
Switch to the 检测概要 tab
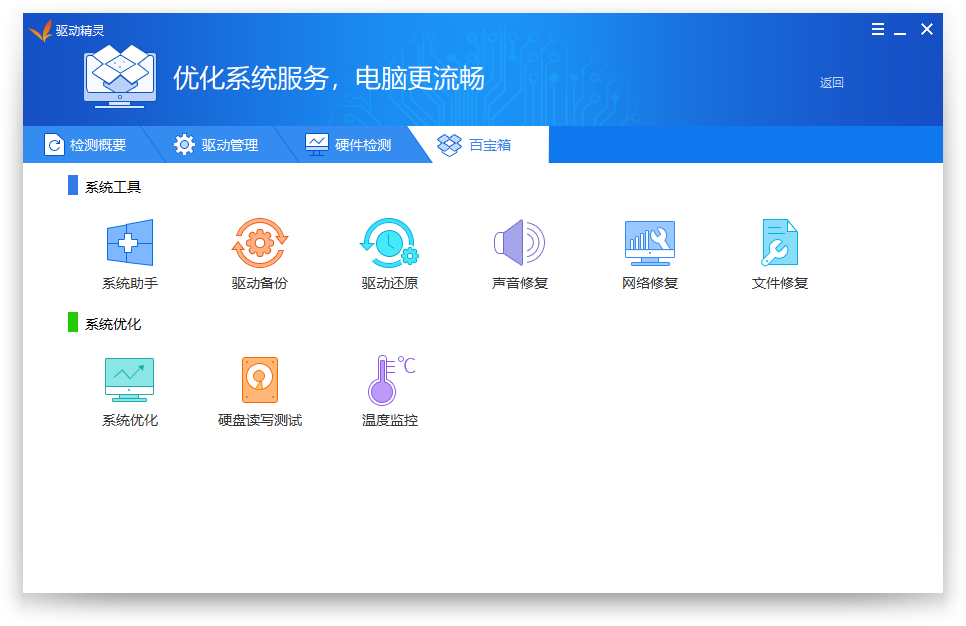click(86, 145)
